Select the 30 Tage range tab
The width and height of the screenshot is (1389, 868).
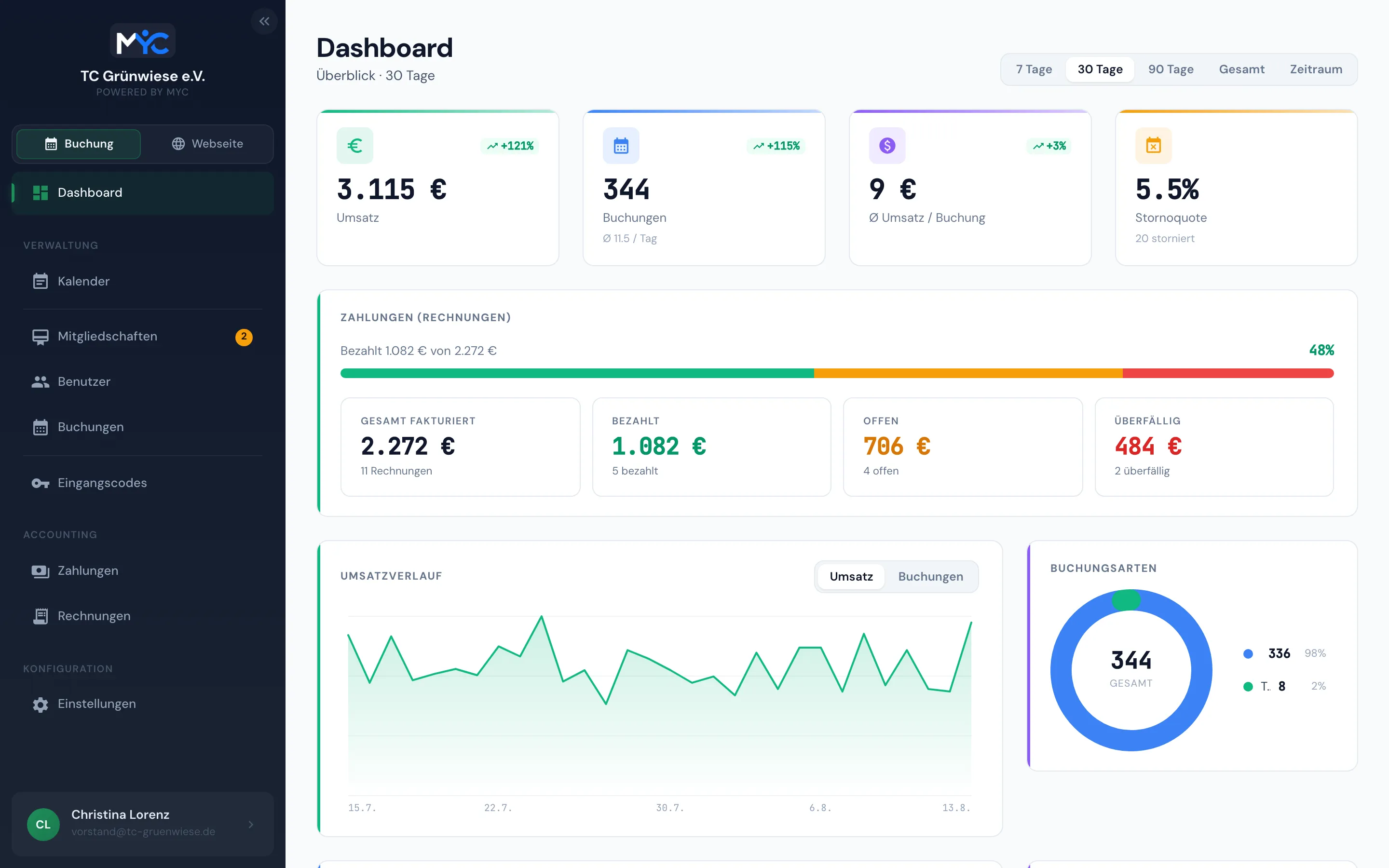tap(1100, 69)
